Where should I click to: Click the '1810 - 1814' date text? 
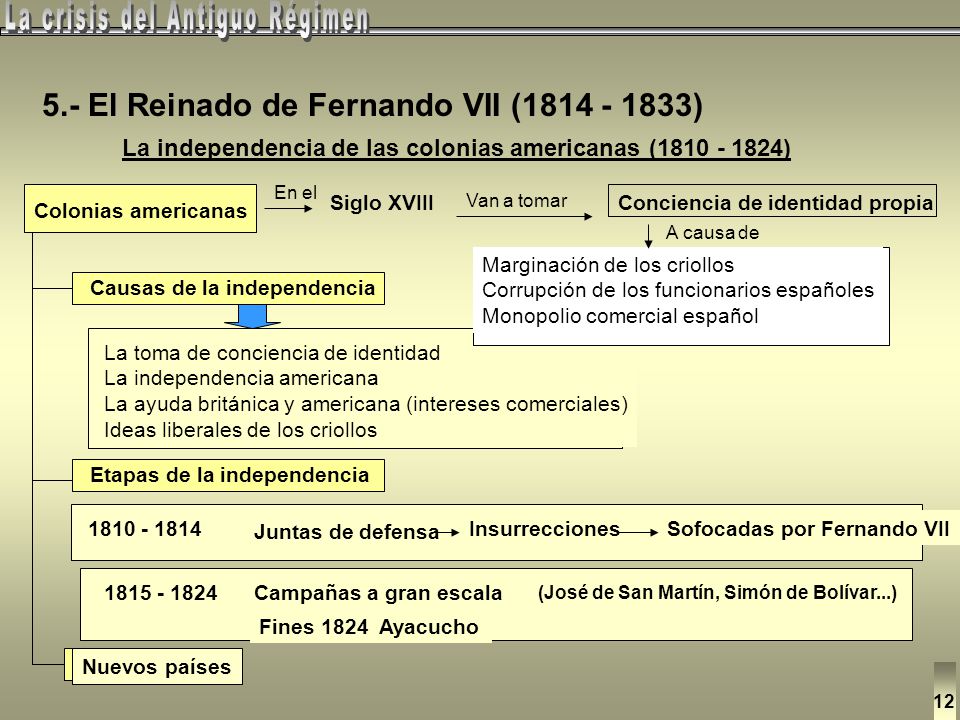click(144, 529)
